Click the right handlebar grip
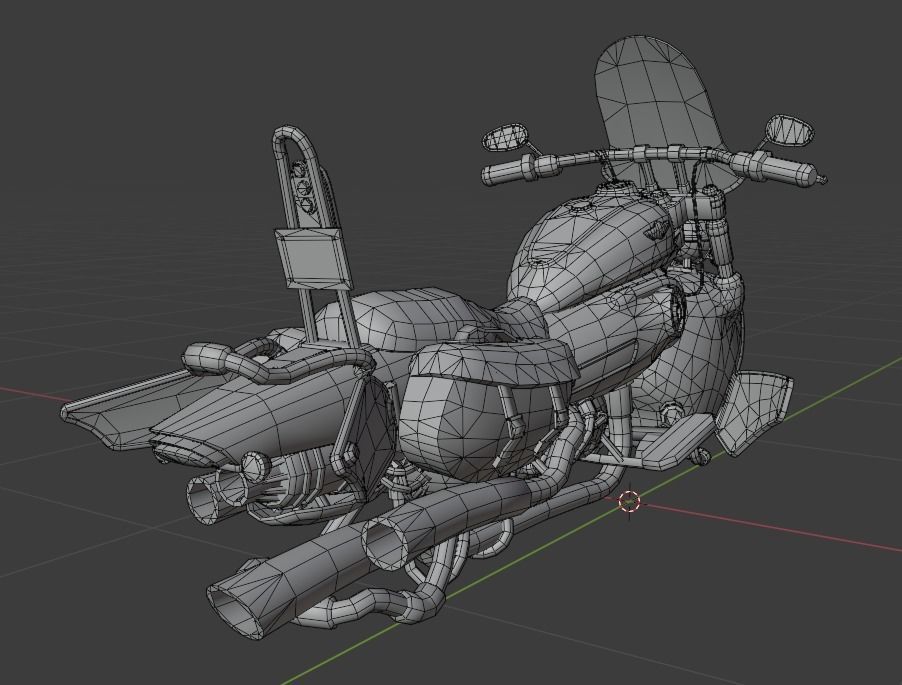This screenshot has width=902, height=685. (x=791, y=169)
